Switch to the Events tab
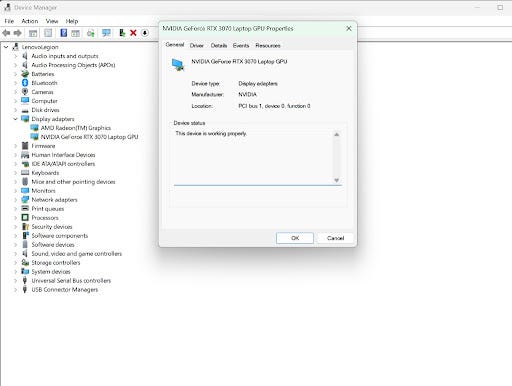This screenshot has height=386, width=512. pos(241,46)
